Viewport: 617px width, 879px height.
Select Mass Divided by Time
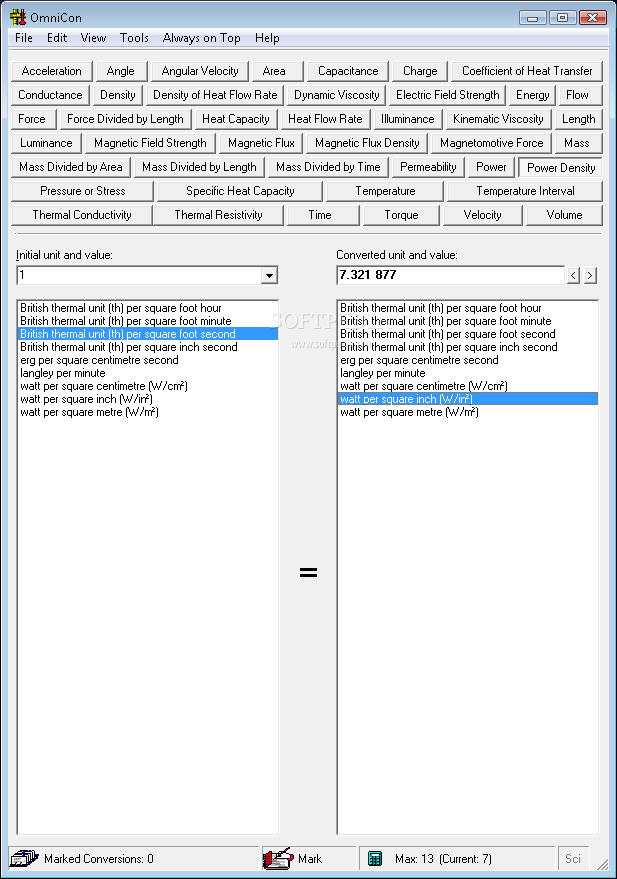coord(328,168)
